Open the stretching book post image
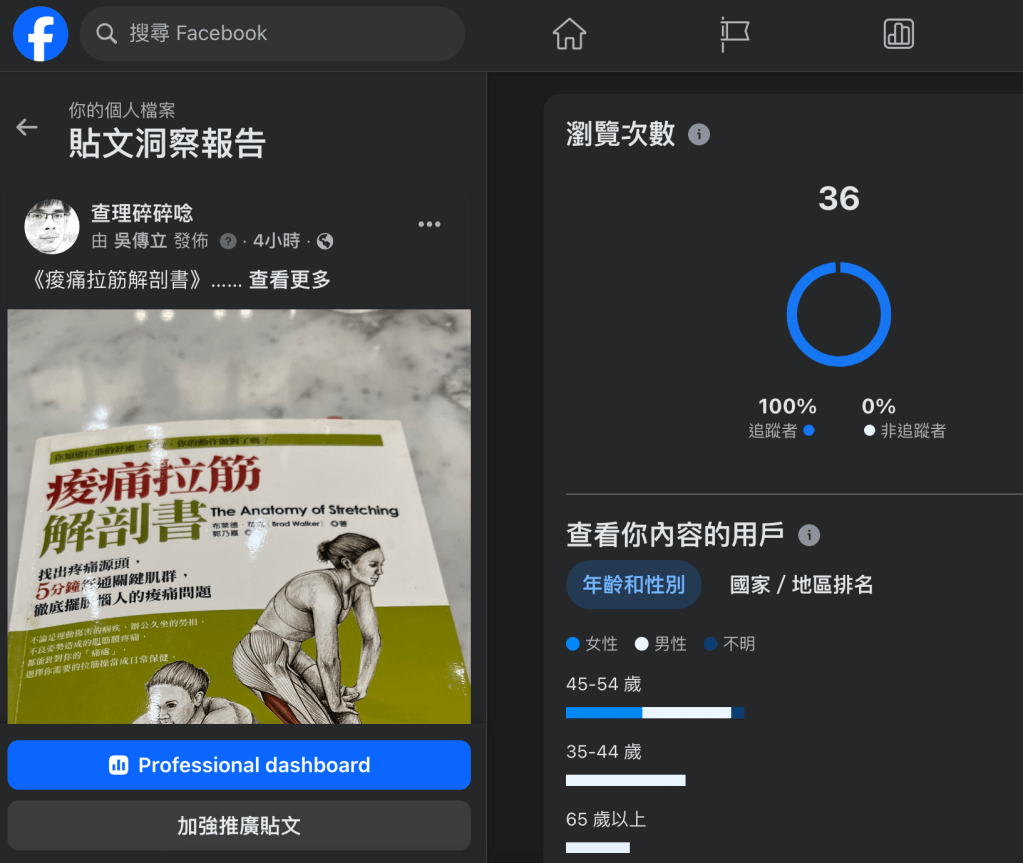 pos(239,516)
